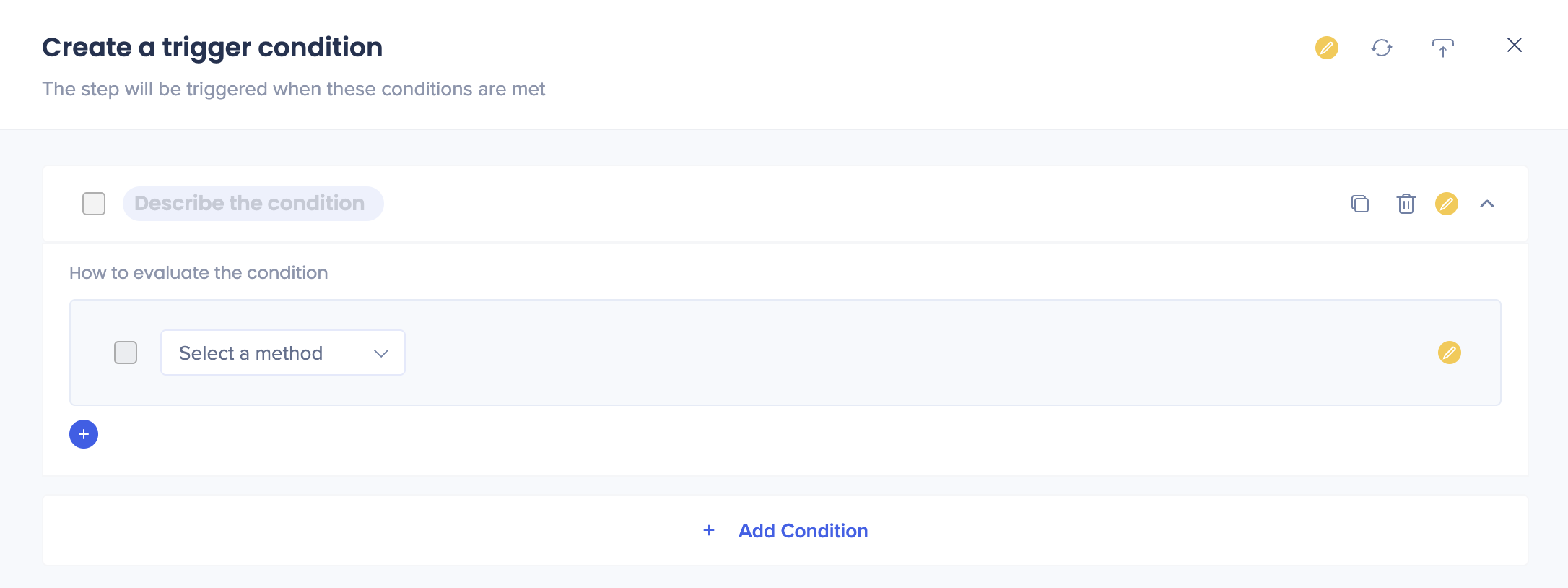Collapse the condition using the up chevron

pos(1487,204)
